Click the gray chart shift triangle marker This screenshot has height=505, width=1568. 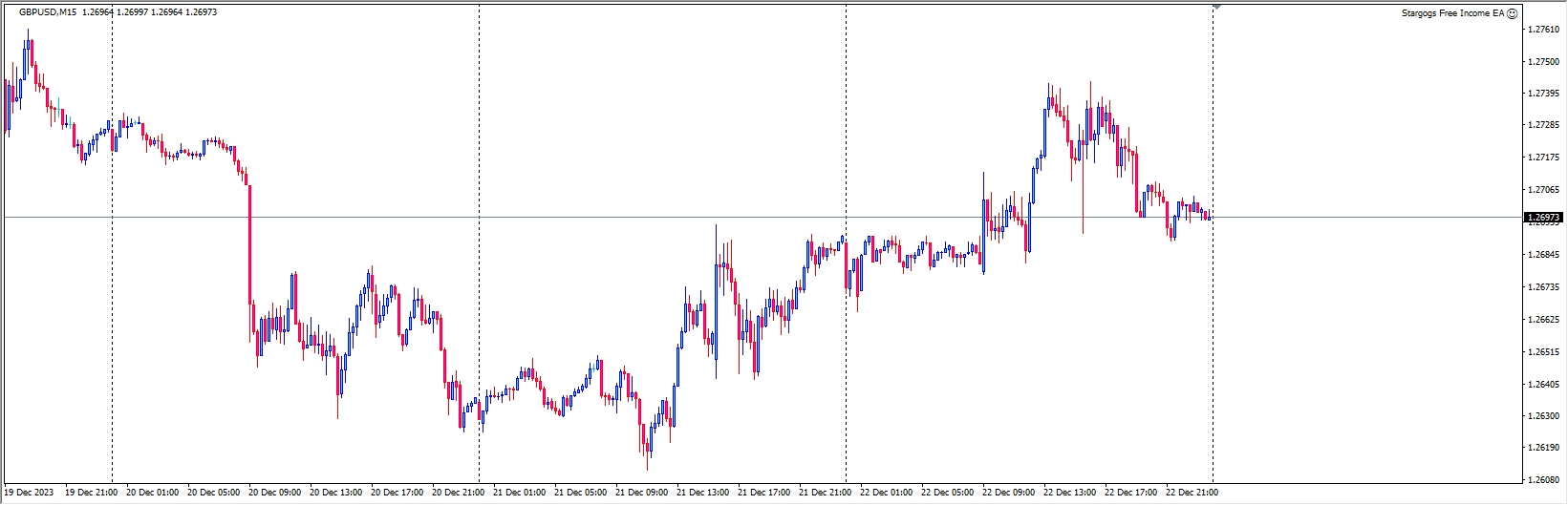pos(1216,6)
